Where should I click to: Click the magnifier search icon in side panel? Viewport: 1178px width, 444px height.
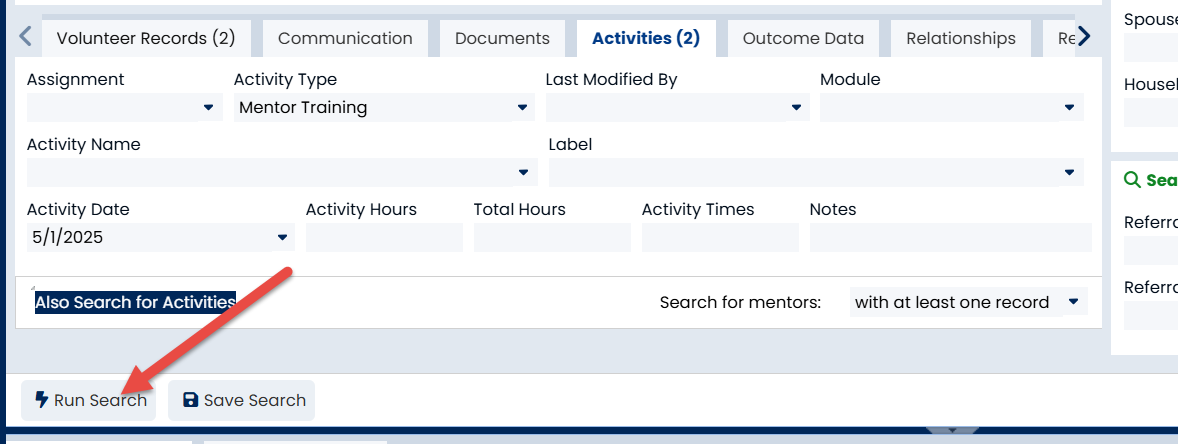coord(1132,180)
